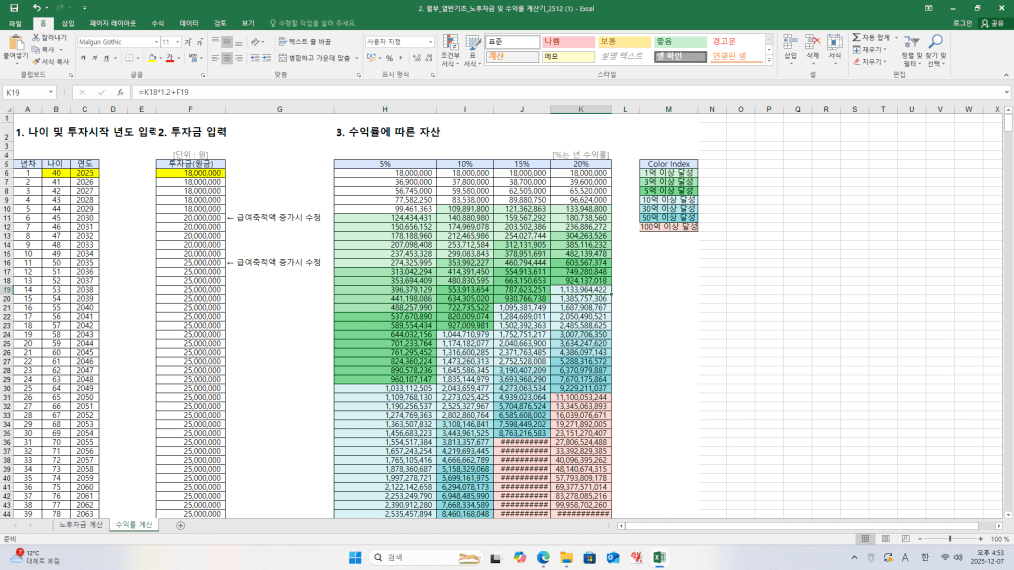Add a new sheet with plus icon
Image resolution: width=1014 pixels, height=570 pixels.
180,525
